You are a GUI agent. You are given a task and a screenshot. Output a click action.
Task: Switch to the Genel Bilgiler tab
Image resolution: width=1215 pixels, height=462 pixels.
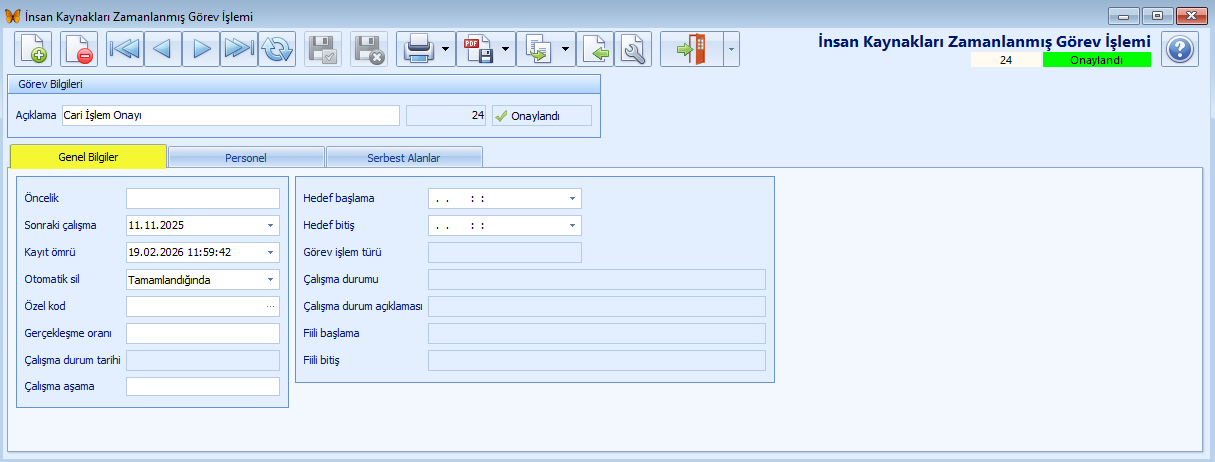[x=88, y=157]
